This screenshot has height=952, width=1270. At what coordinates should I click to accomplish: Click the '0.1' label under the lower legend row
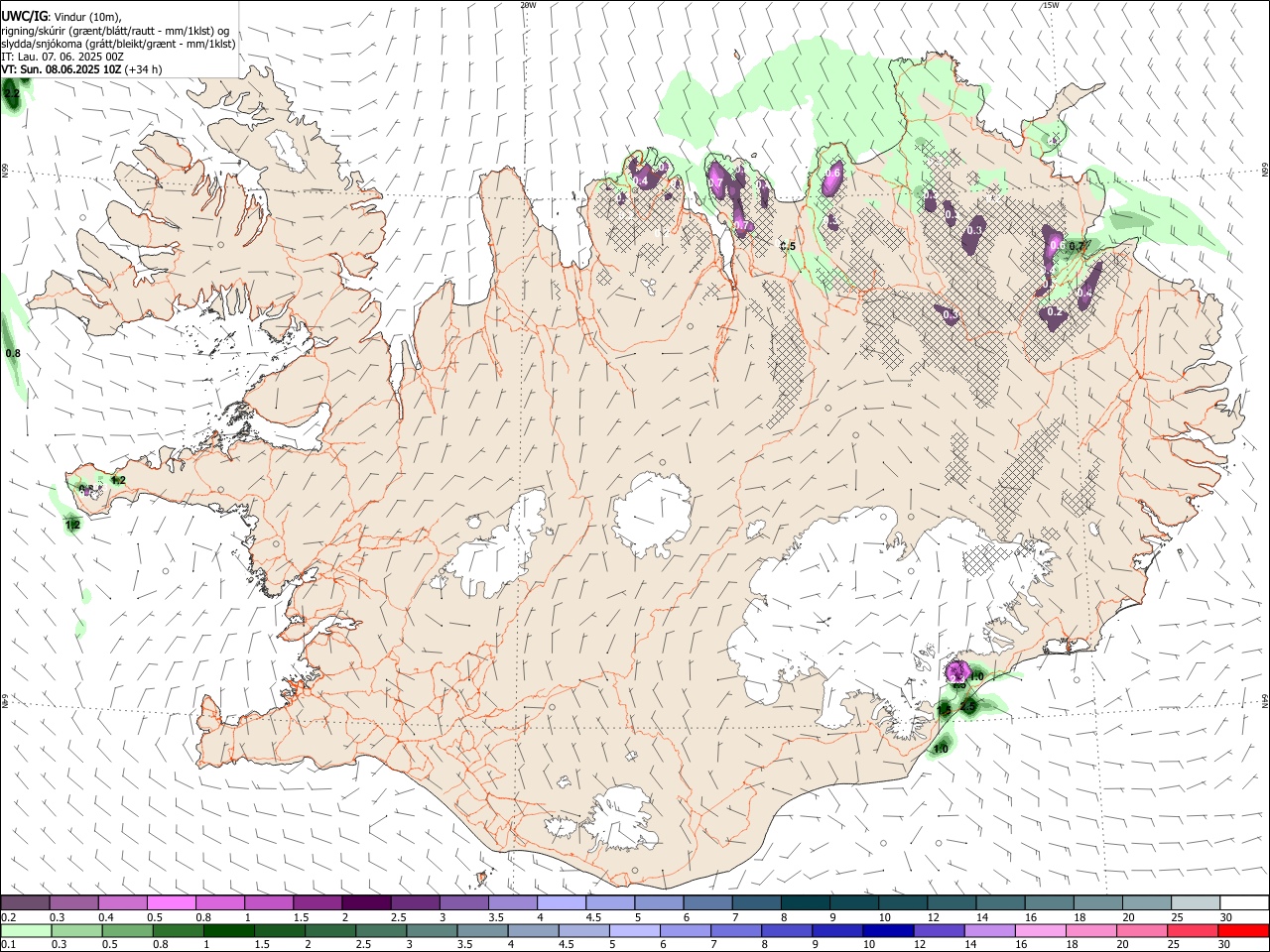coord(8,944)
